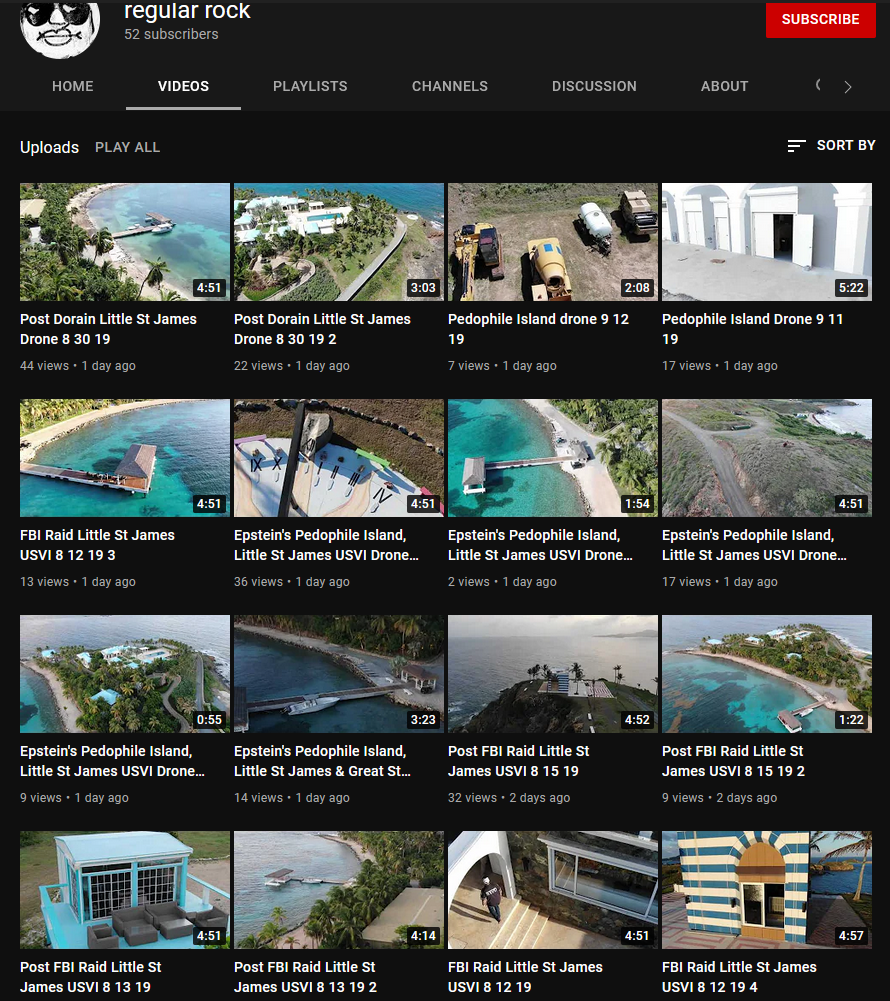Open the 4:57 duration striped building thumbnail
Screen dimensions: 890x1001
(x=767, y=889)
